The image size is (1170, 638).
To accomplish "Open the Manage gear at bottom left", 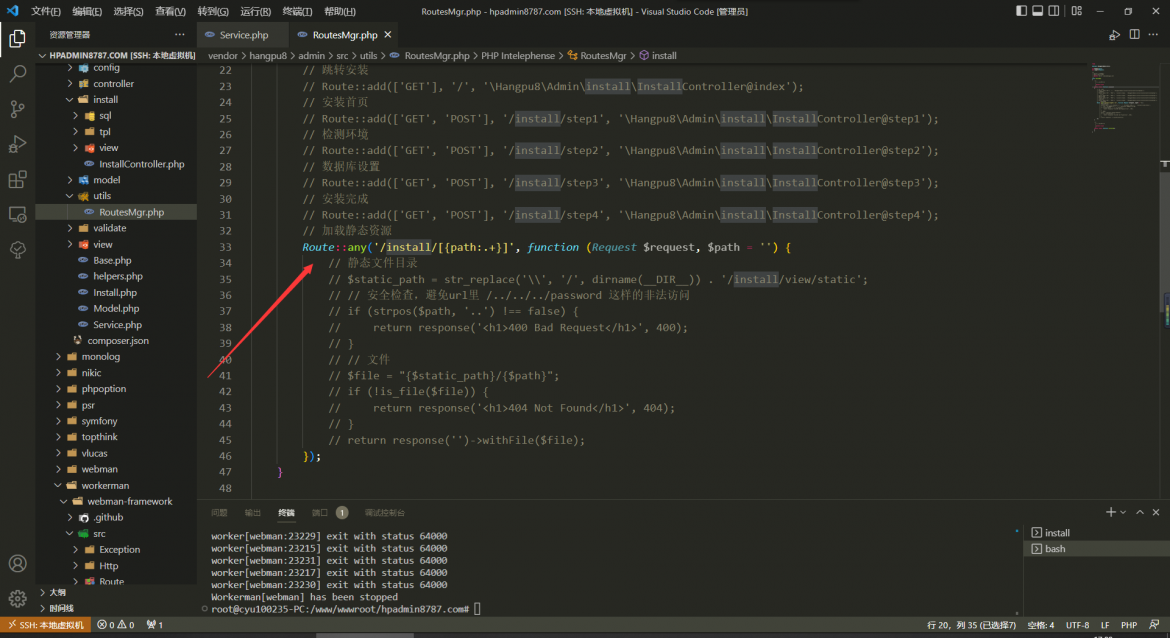I will [x=17, y=598].
